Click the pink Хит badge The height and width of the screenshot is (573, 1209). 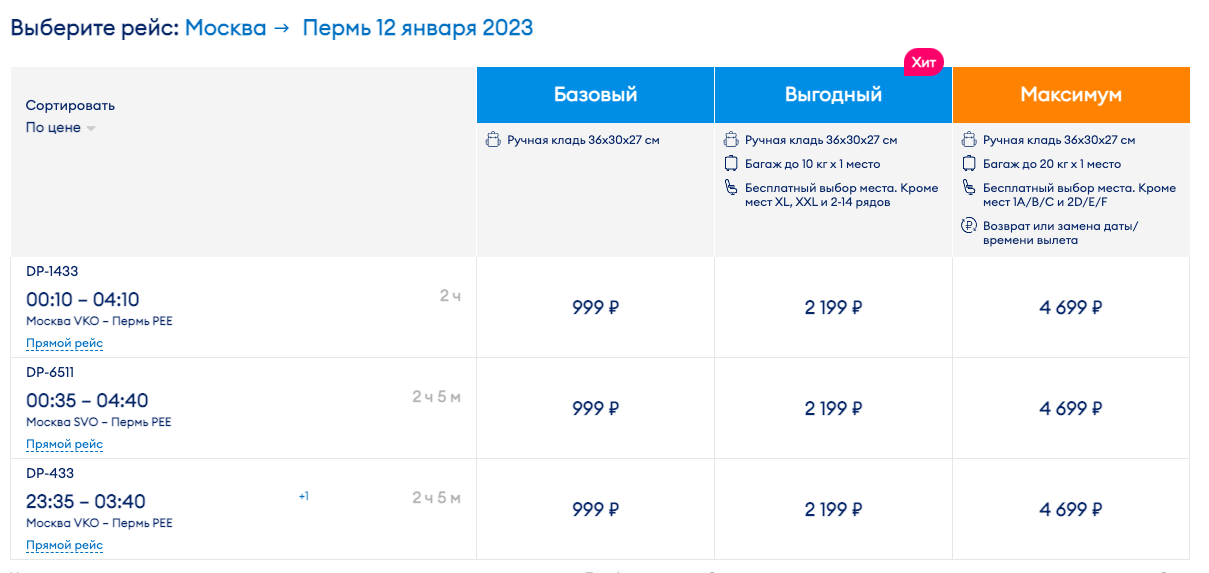tap(924, 62)
